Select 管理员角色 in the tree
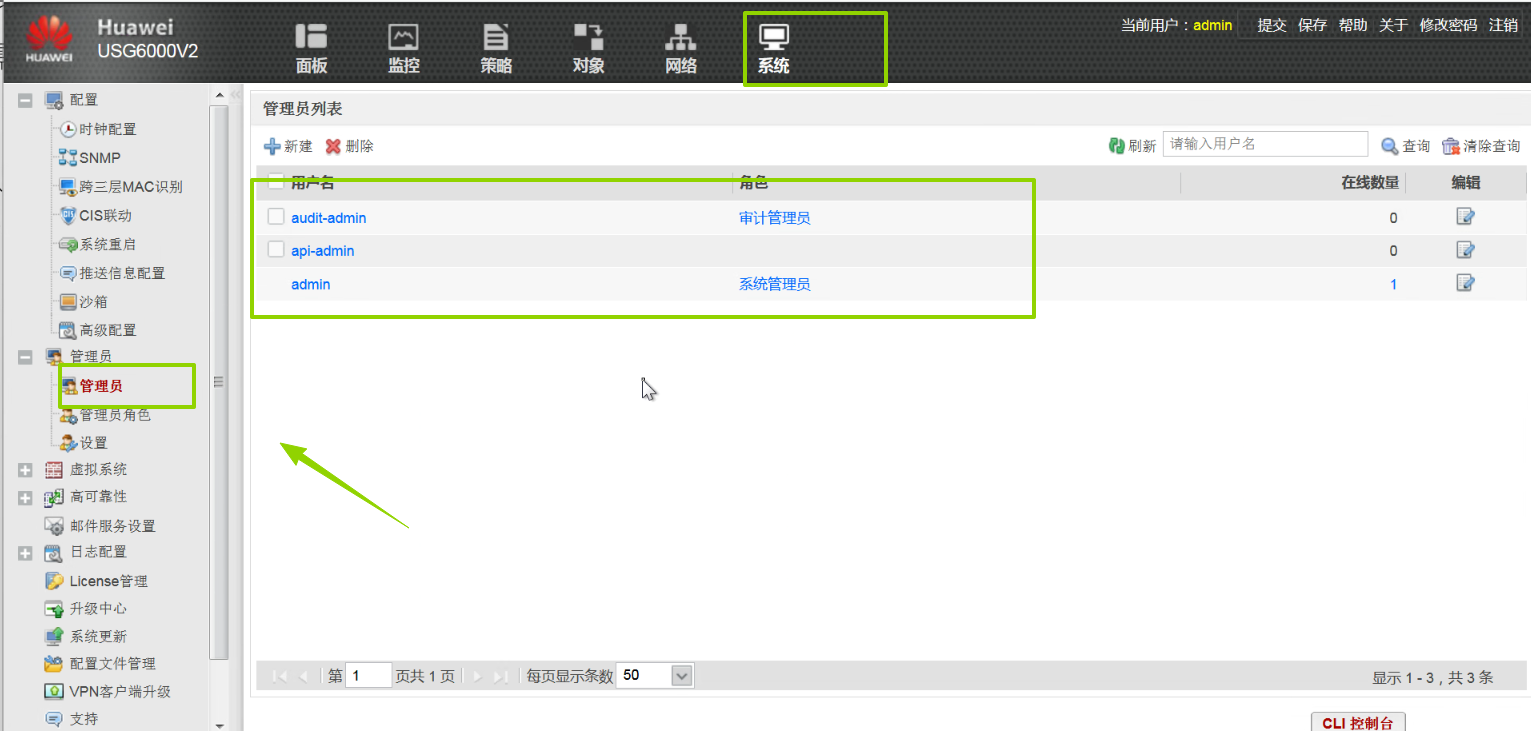 [105, 415]
